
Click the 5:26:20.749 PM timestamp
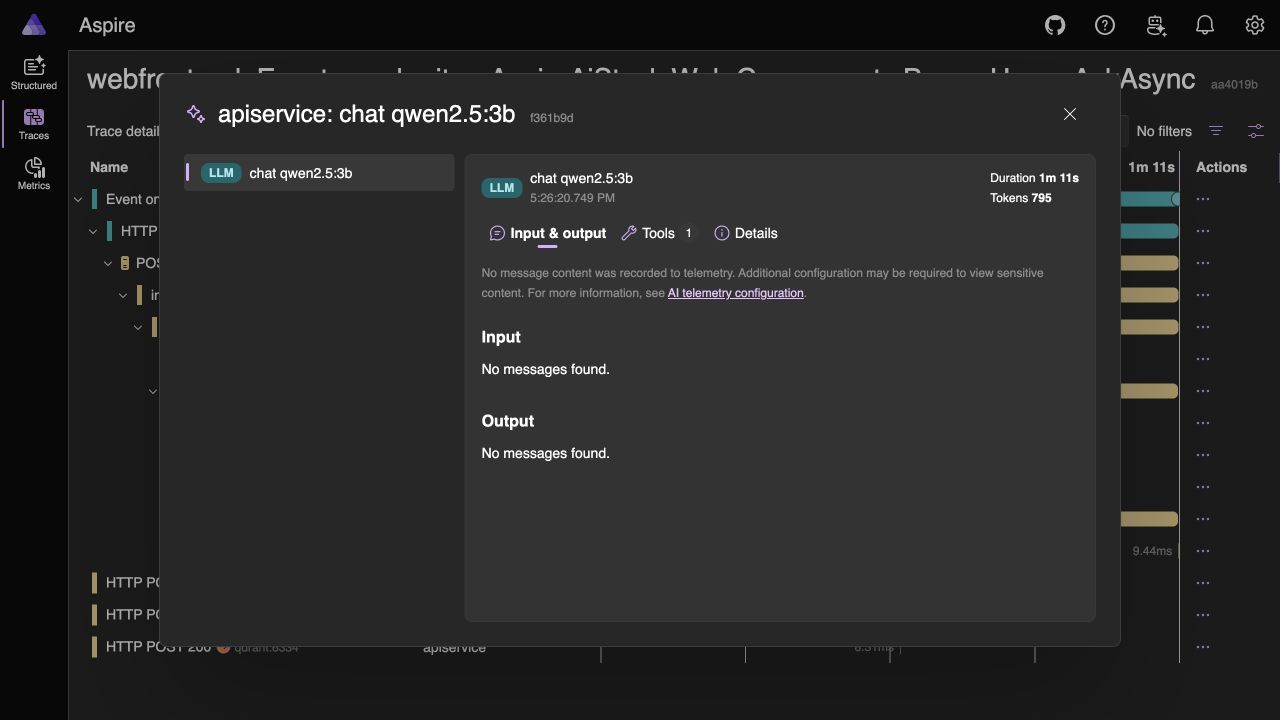tap(572, 198)
